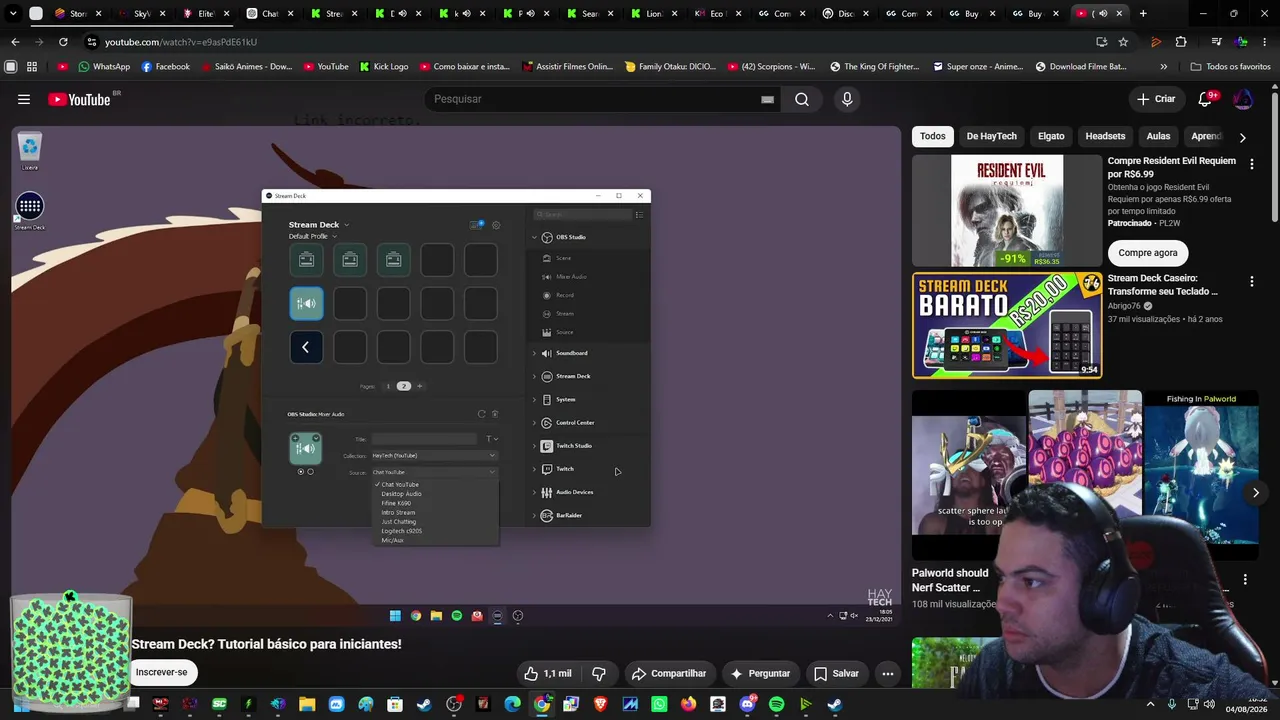Open WhatsApp from the Windows taskbar

tap(659, 704)
